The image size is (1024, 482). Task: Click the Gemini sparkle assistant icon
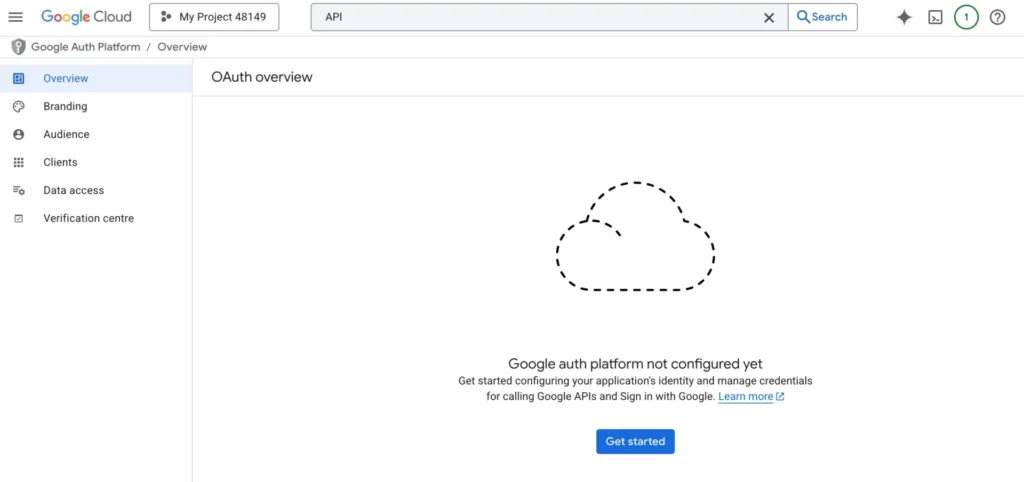[x=904, y=18]
